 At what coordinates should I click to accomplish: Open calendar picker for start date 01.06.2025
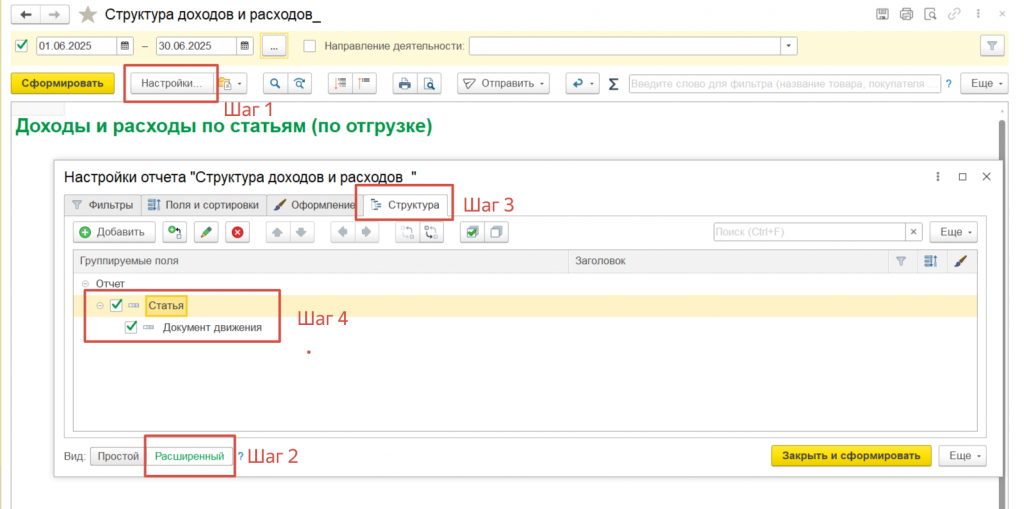(125, 46)
